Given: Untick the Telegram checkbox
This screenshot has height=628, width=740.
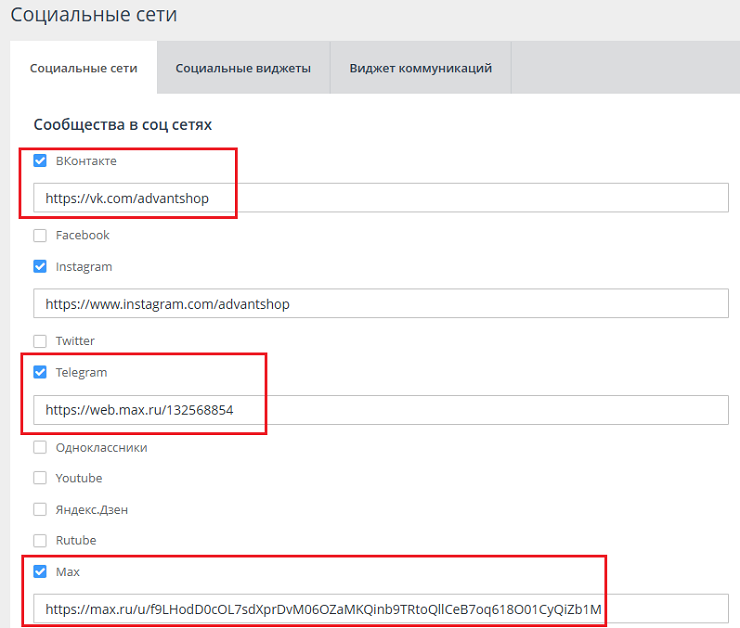Looking at the screenshot, I should pyautogui.click(x=40, y=373).
